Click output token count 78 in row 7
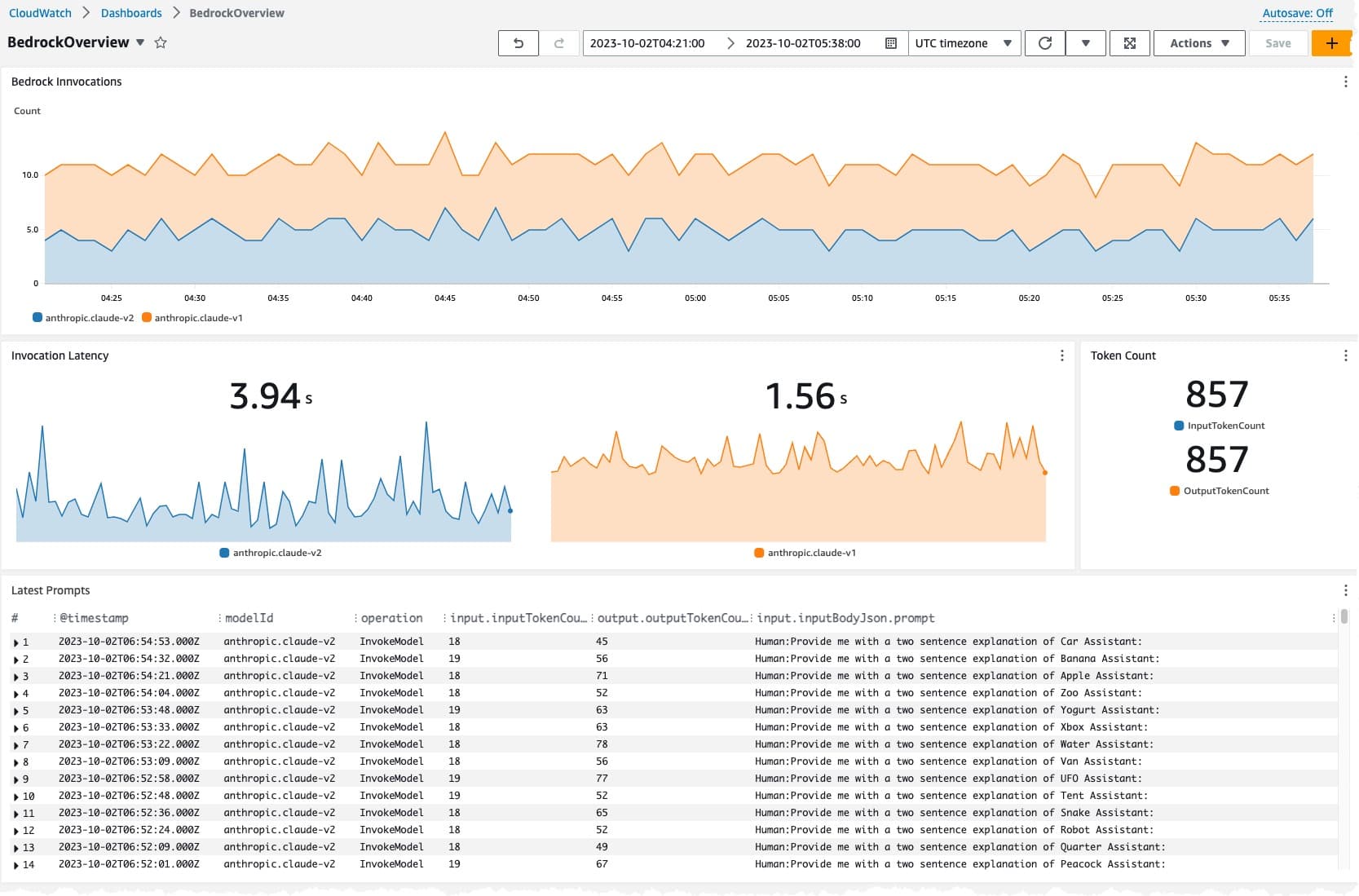1359x896 pixels. point(602,744)
